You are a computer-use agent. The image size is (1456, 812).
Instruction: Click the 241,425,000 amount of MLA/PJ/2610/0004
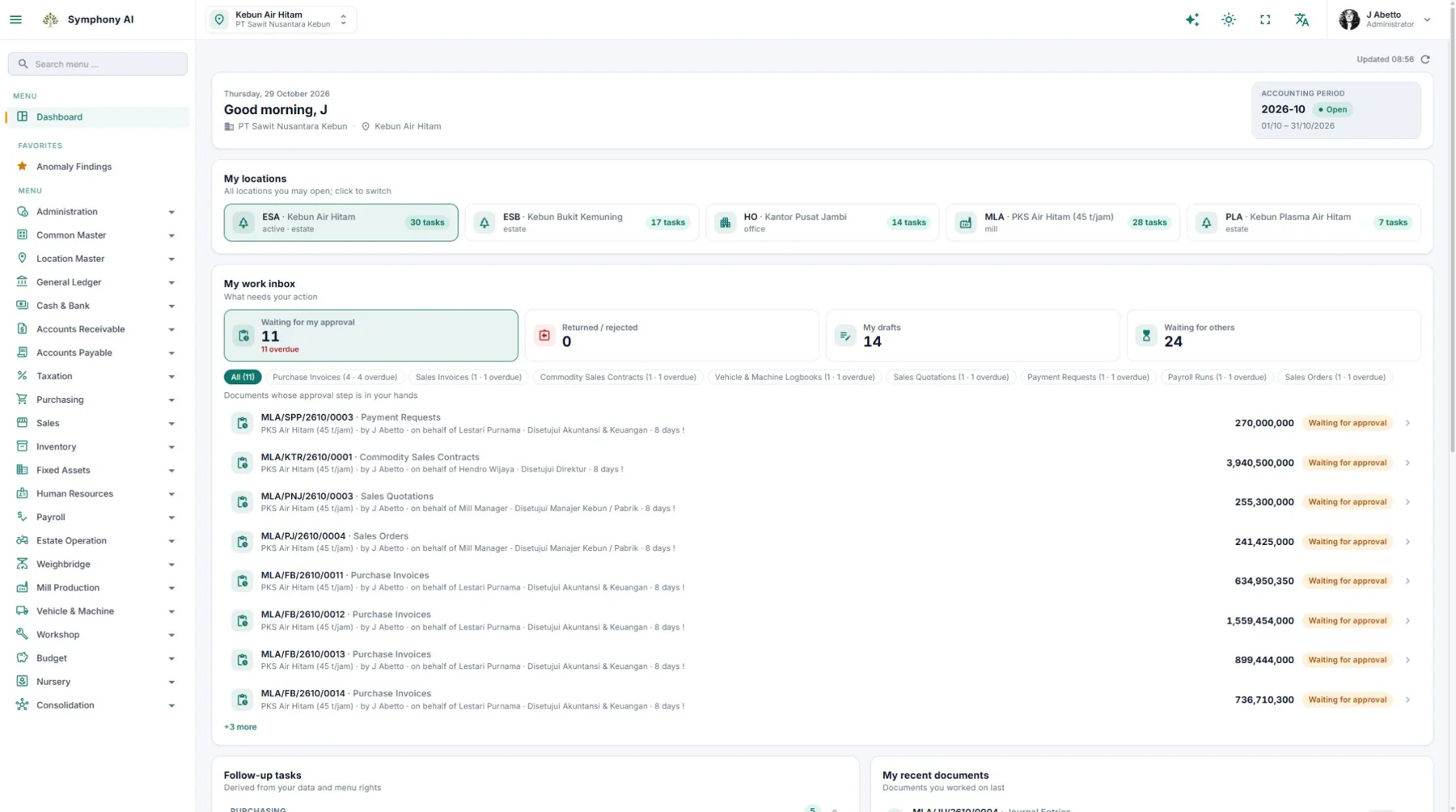(x=1263, y=542)
